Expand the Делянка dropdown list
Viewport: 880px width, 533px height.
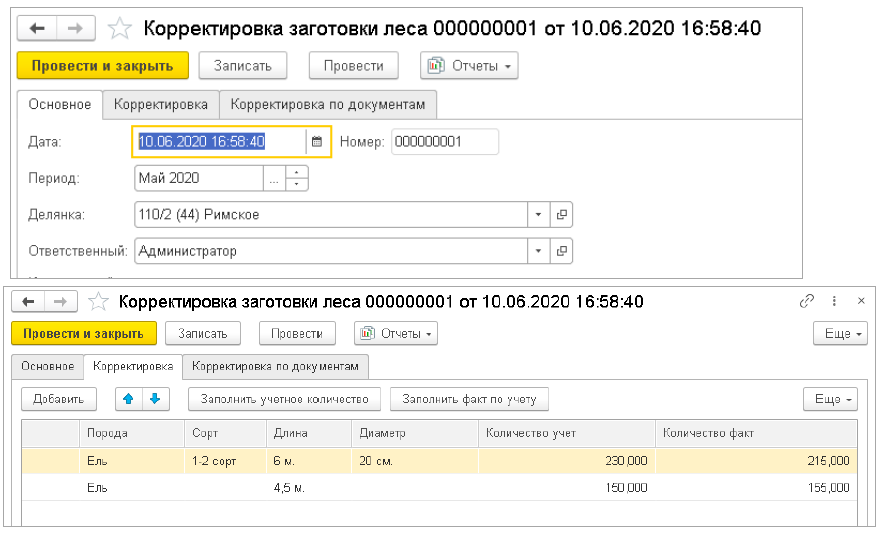[x=538, y=214]
